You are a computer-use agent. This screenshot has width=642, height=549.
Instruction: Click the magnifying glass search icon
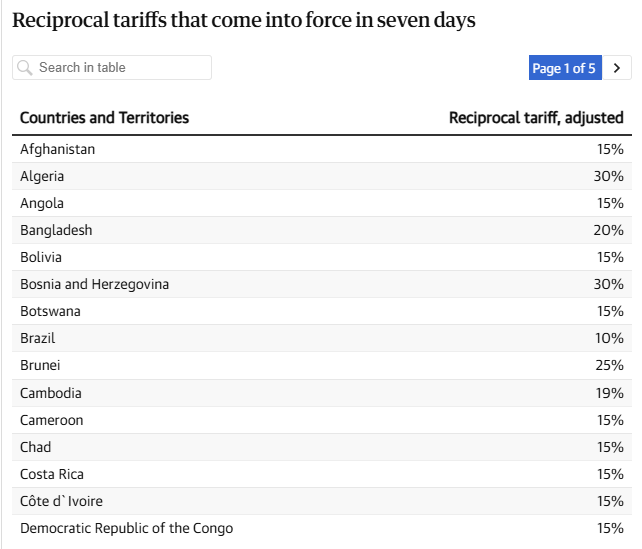pos(25,68)
